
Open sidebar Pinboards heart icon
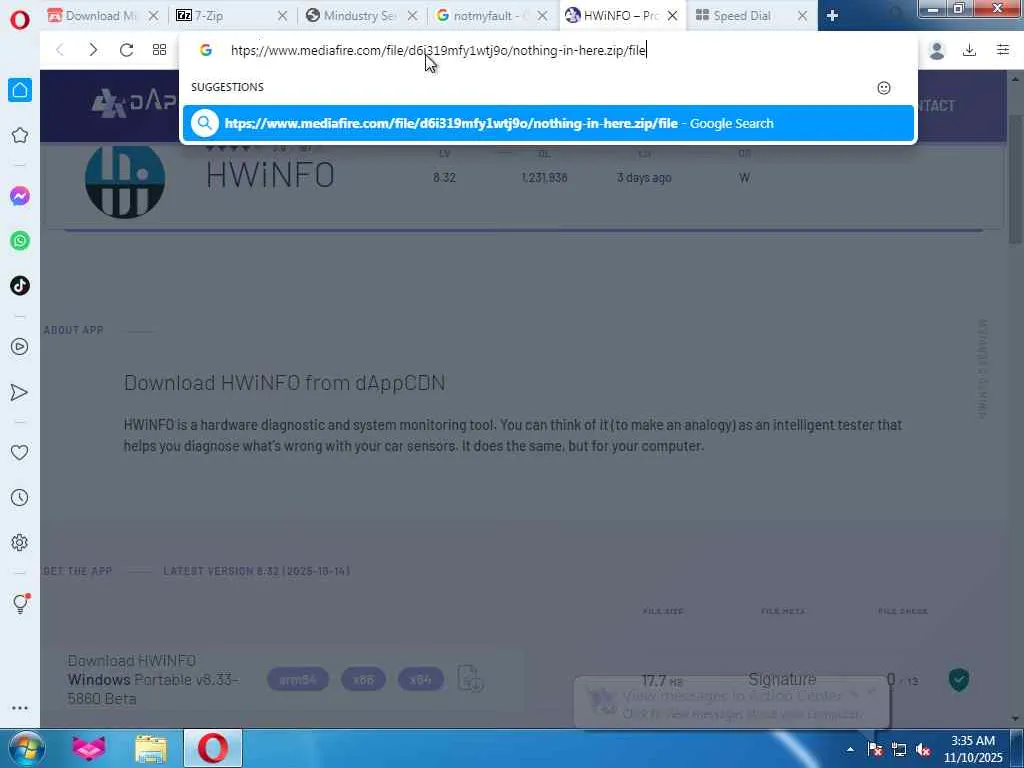(20, 452)
